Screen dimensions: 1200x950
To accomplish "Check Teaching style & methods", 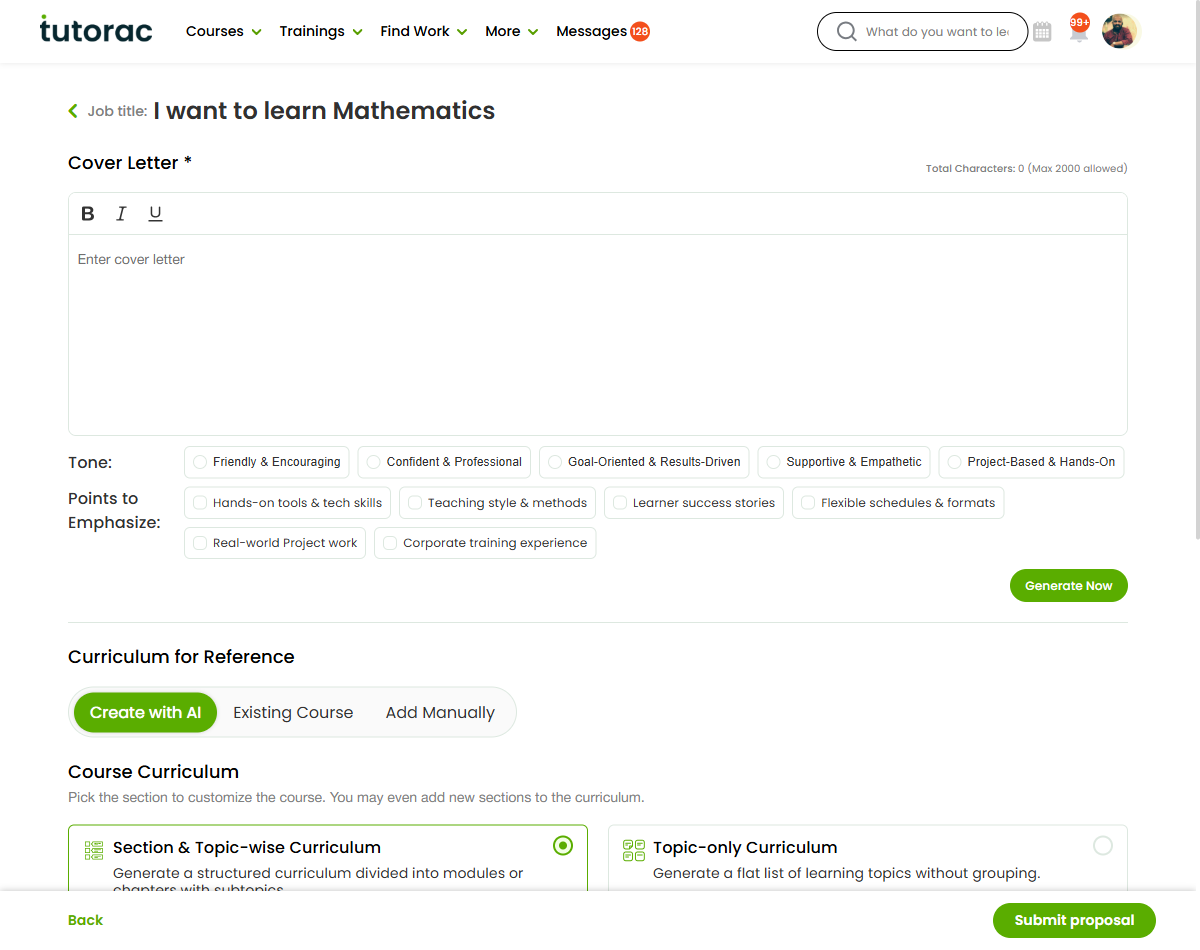I will pyautogui.click(x=498, y=503).
